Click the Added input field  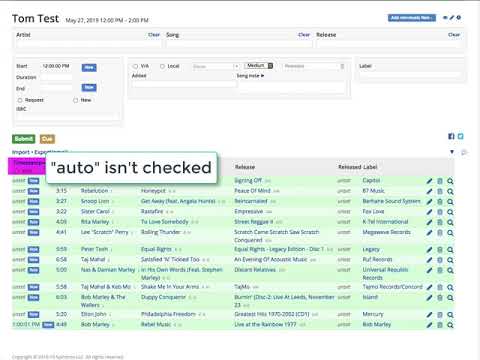184,84
